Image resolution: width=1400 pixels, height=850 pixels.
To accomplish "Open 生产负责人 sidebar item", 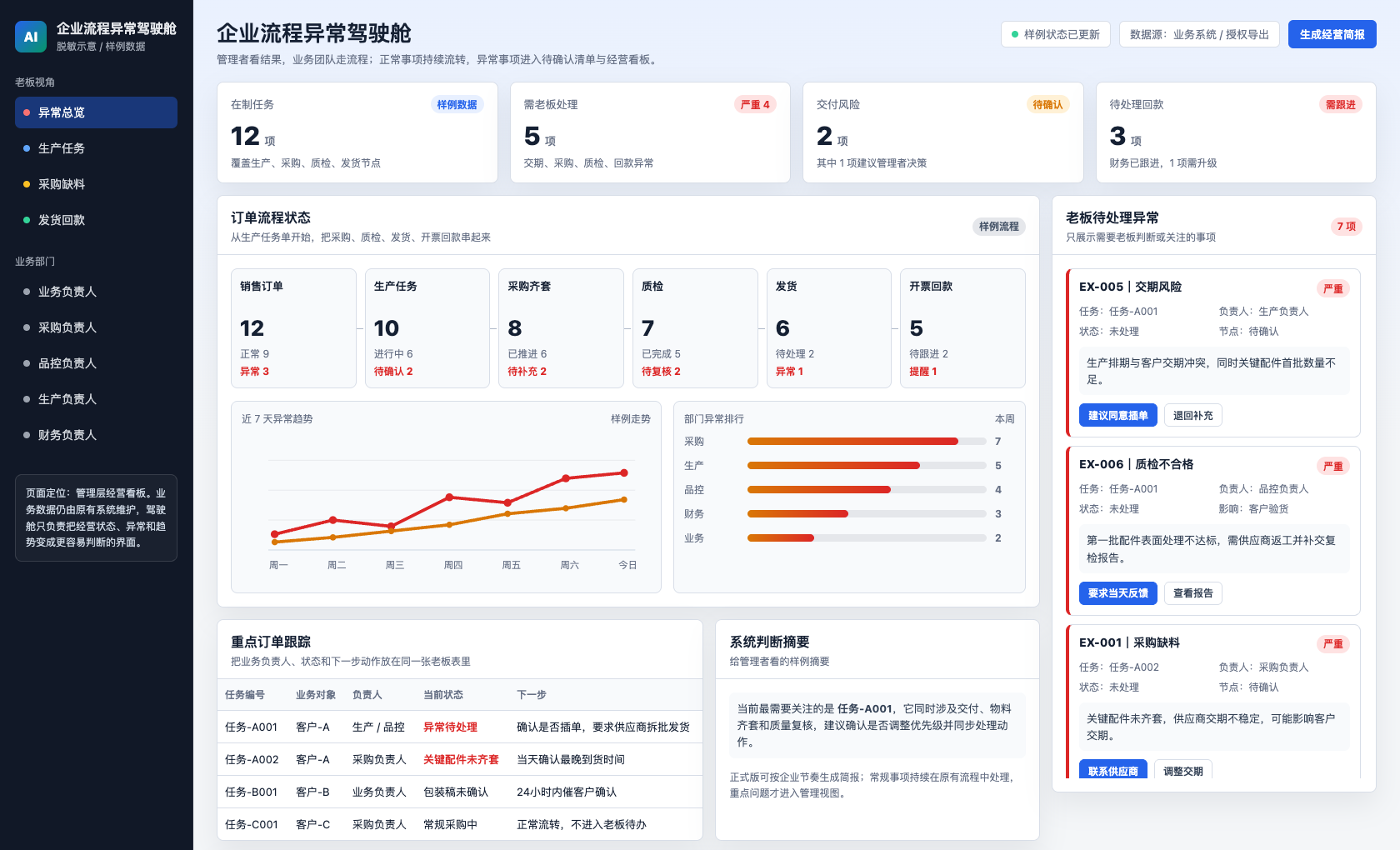I will click(96, 399).
